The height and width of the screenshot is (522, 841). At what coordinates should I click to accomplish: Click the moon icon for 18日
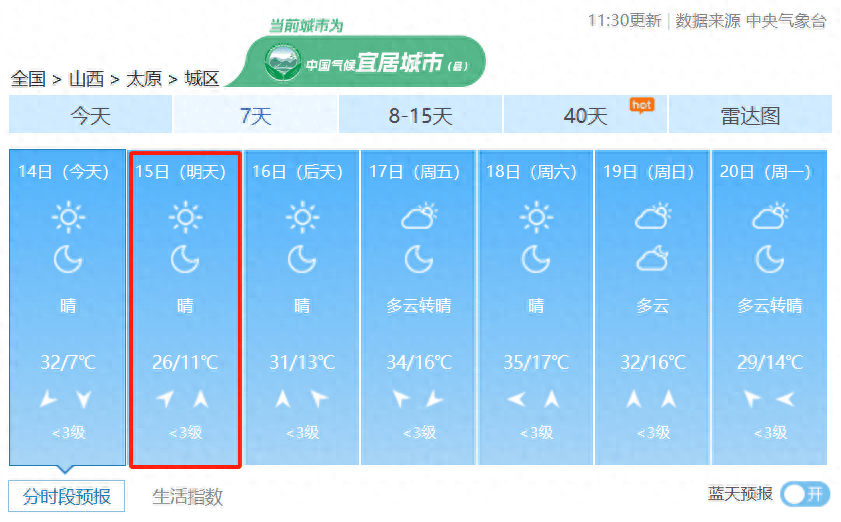tap(536, 260)
